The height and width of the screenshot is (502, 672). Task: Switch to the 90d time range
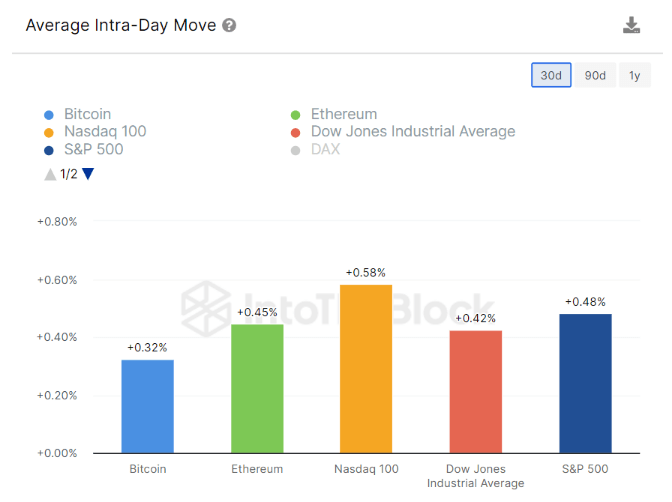click(x=595, y=75)
